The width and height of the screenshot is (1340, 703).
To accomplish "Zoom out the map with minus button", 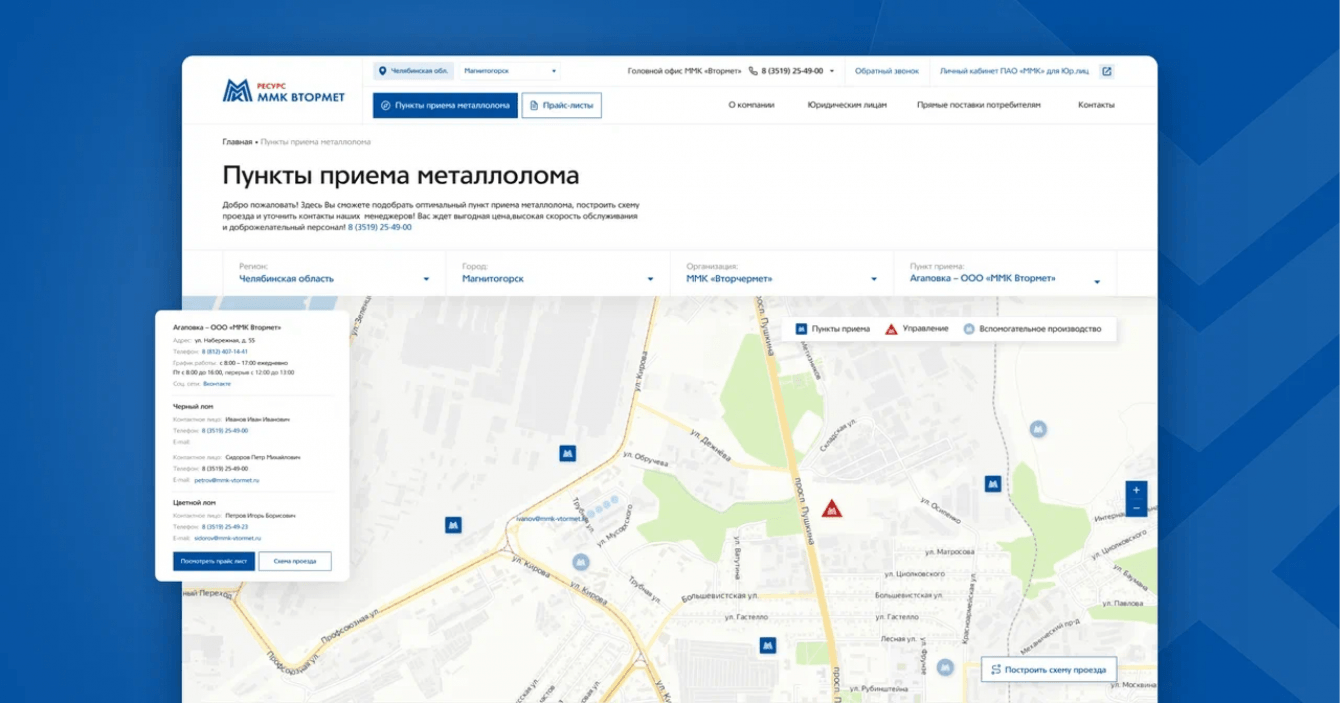I will click(1136, 509).
